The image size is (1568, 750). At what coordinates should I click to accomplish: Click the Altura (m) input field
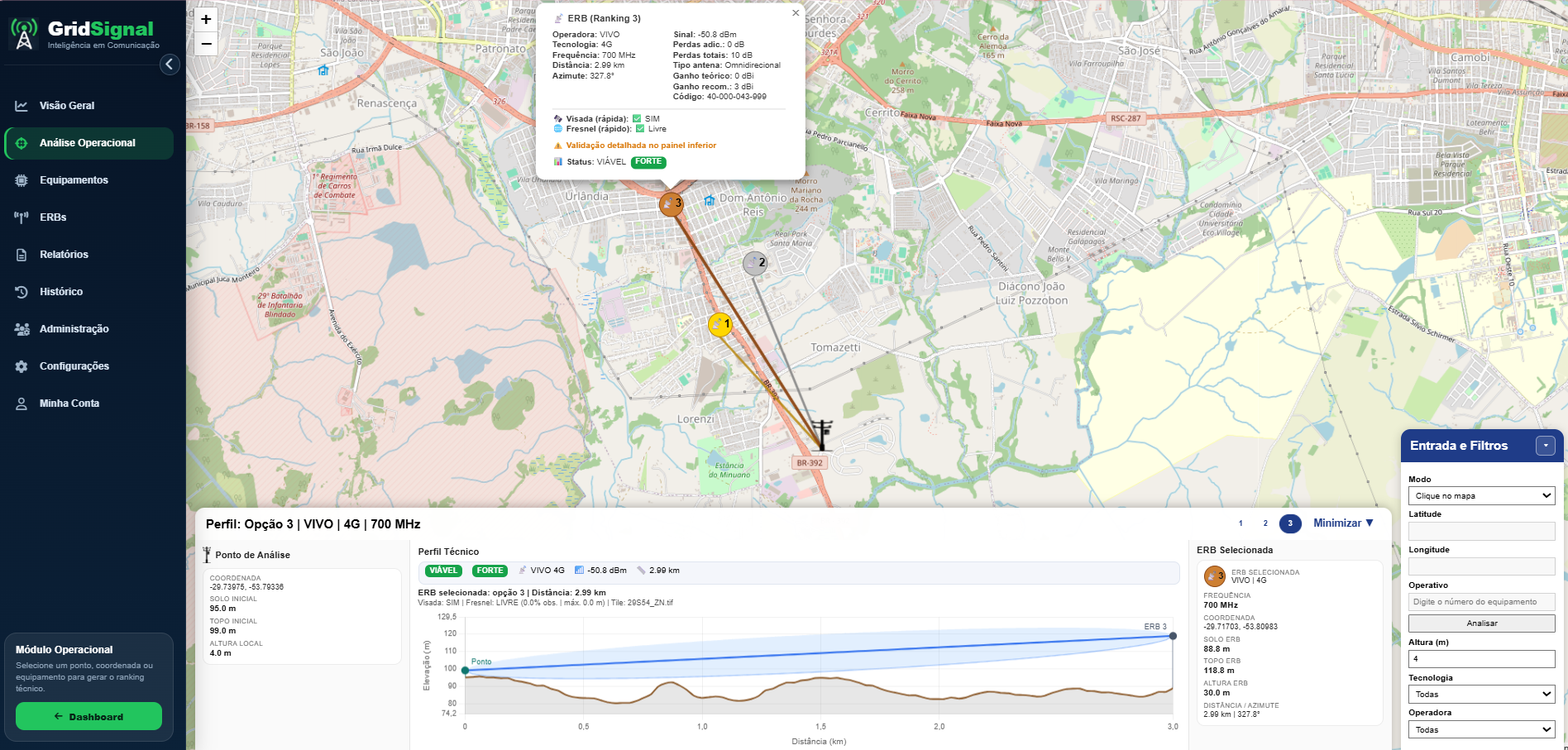(1482, 659)
